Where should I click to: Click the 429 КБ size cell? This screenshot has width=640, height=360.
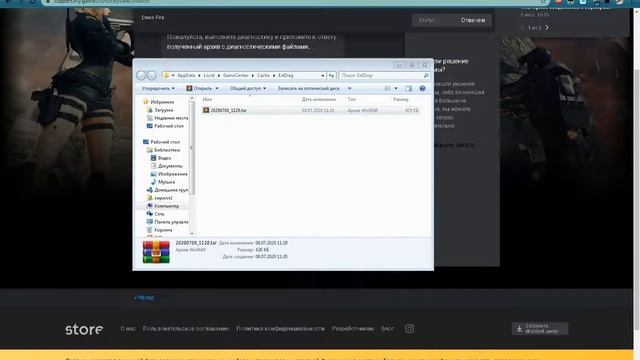pyautogui.click(x=411, y=111)
